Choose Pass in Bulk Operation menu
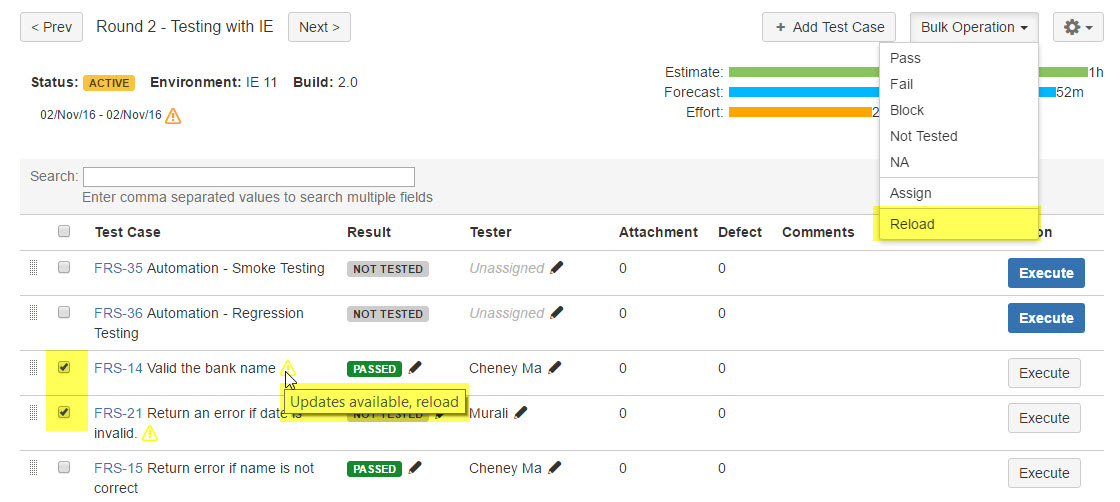 coord(905,58)
